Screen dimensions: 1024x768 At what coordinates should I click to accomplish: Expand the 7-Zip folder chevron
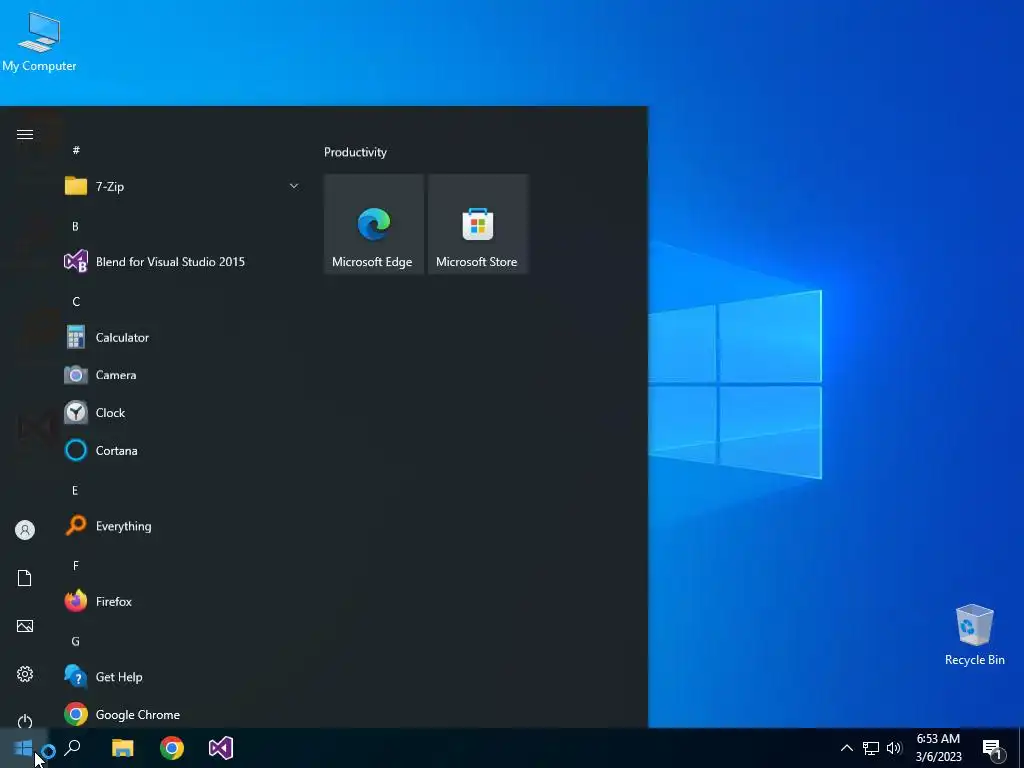(294, 186)
